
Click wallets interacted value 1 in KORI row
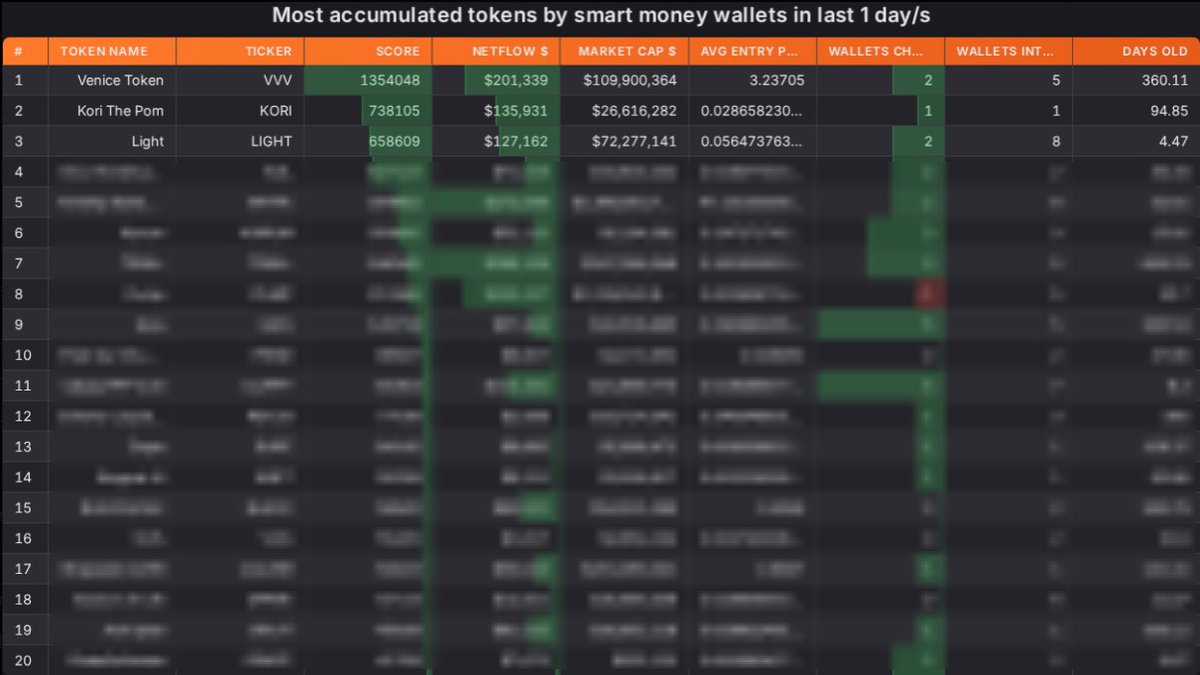(1056, 111)
